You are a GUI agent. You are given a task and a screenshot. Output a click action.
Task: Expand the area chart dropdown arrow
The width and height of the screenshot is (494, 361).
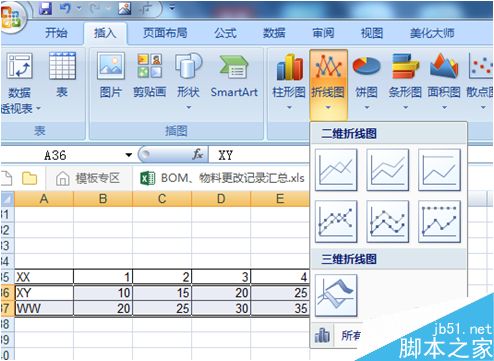444,107
